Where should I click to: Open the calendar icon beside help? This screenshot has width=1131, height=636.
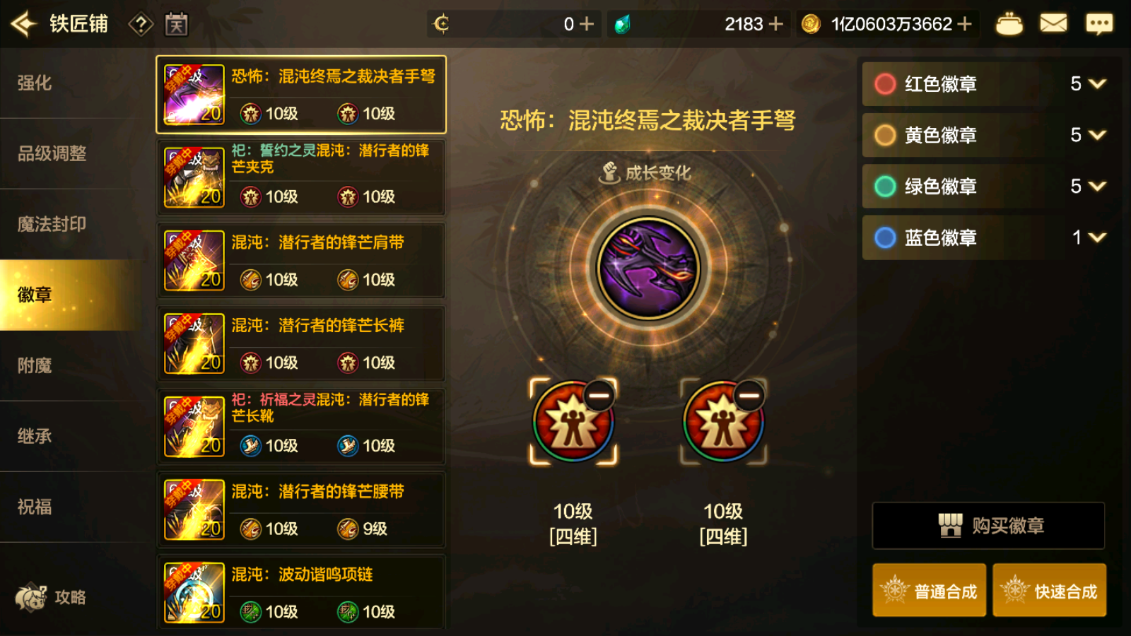[176, 25]
